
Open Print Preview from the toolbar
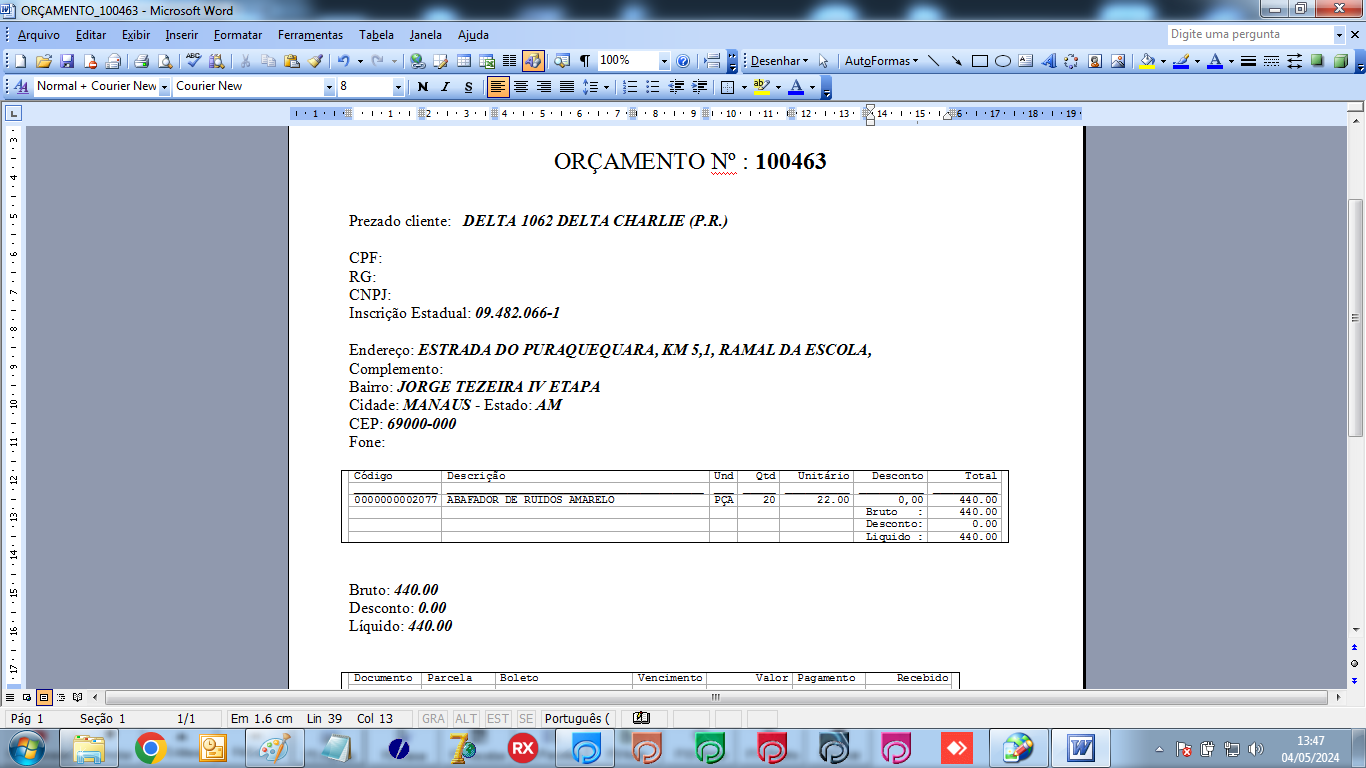coord(165,61)
